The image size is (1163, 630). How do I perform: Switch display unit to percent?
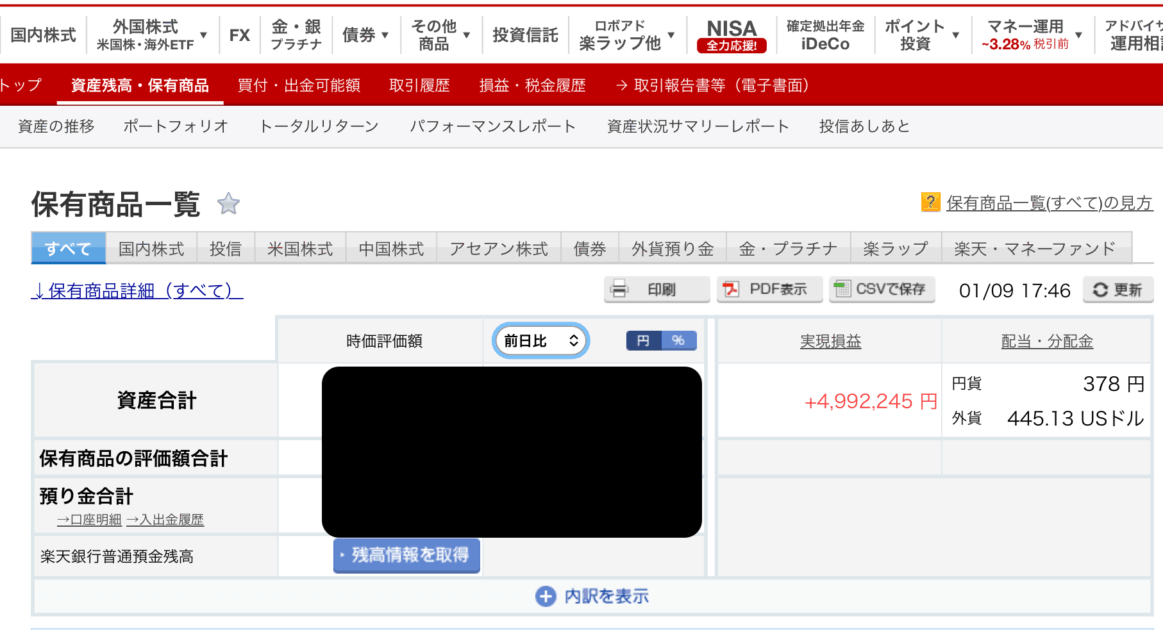(x=678, y=341)
